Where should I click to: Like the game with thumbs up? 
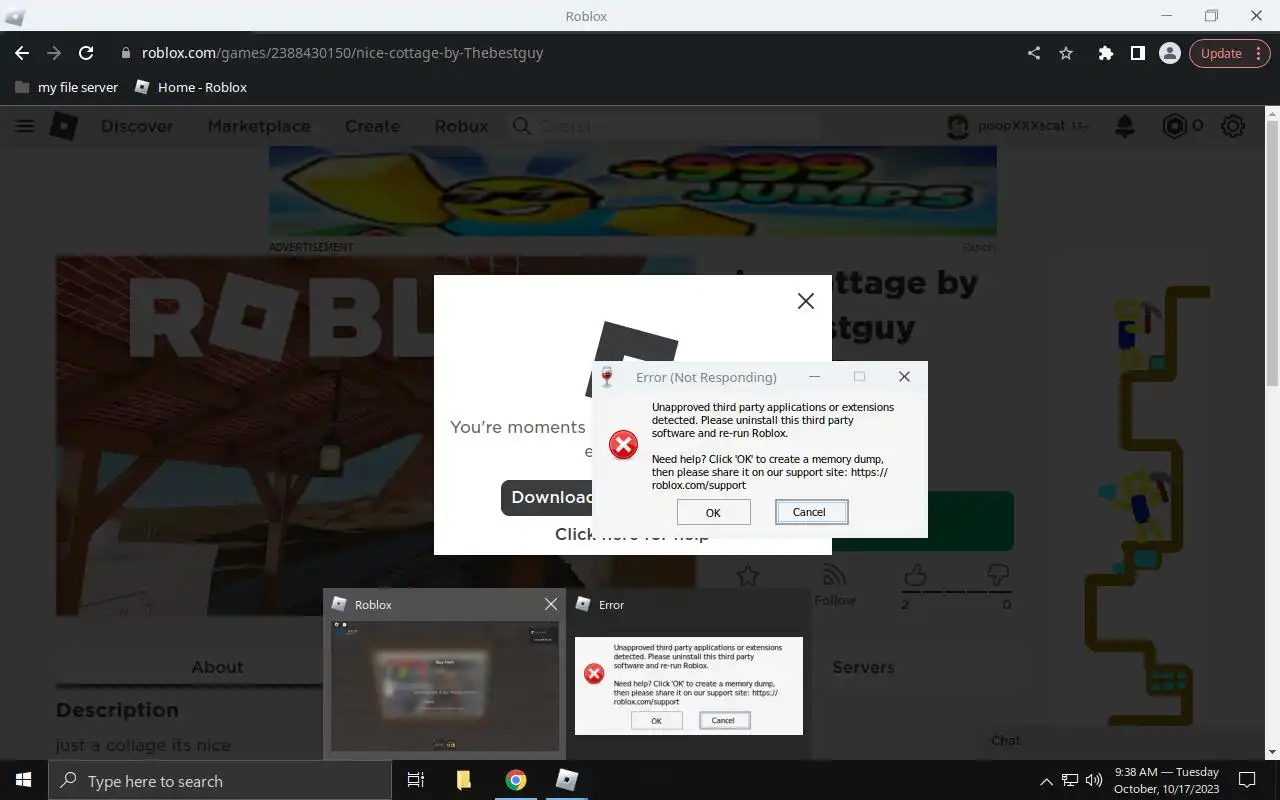click(914, 574)
